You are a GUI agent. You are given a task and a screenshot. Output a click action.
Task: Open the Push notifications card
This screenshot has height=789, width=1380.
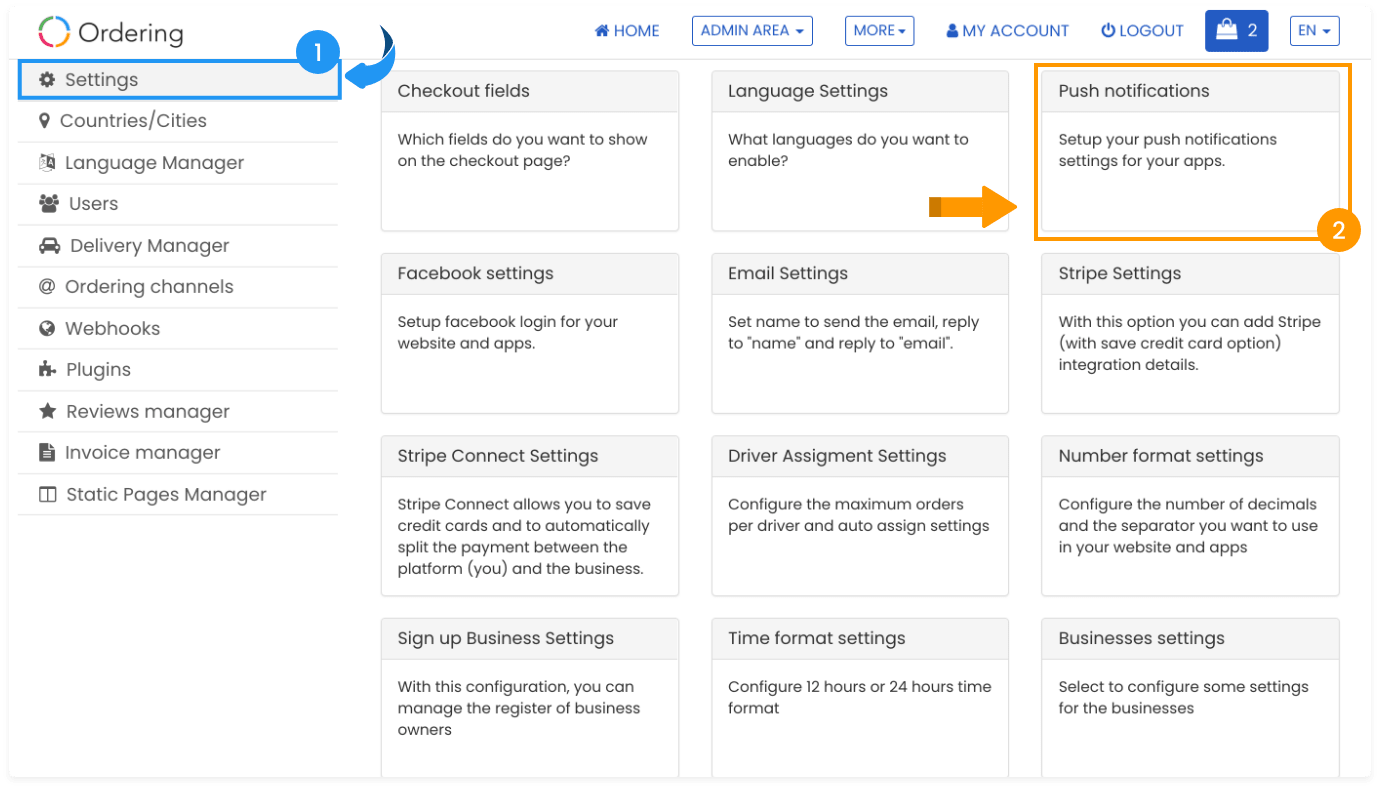tap(1190, 151)
